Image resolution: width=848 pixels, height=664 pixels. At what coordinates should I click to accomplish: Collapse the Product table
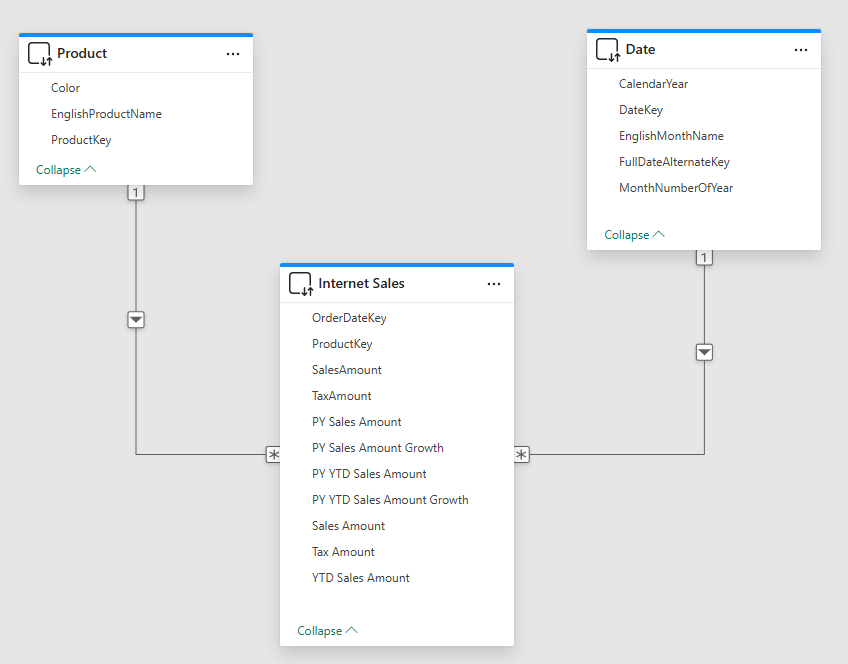point(66,170)
